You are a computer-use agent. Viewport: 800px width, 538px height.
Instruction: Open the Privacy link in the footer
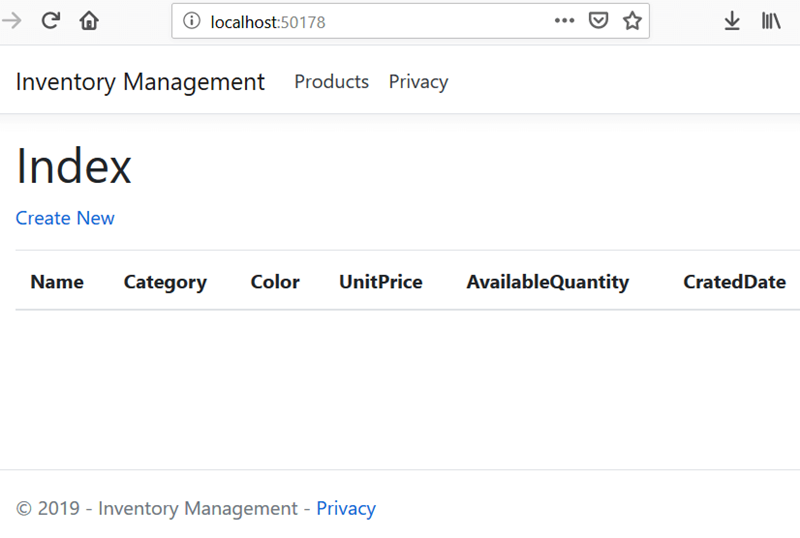346,508
